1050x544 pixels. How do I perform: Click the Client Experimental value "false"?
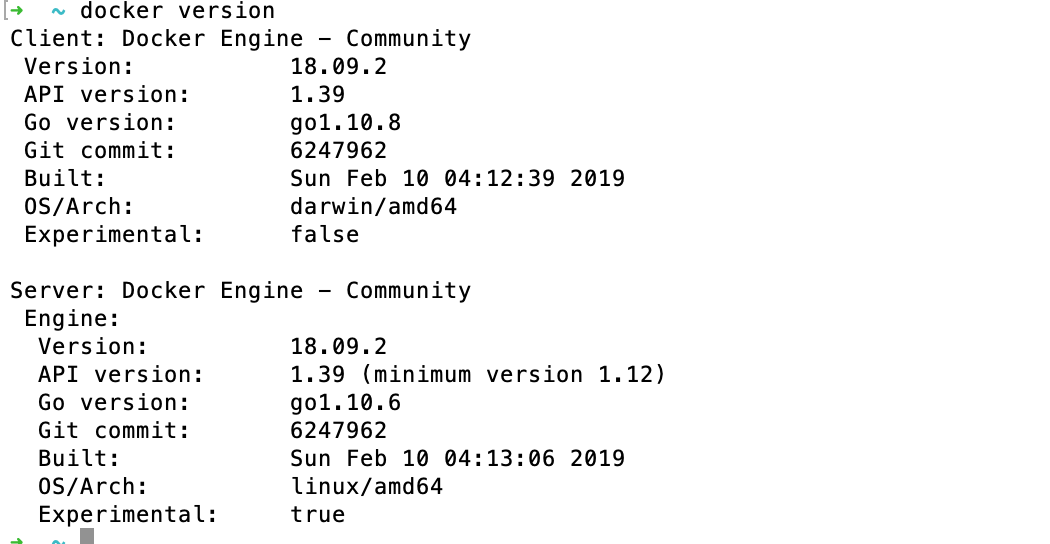coord(324,235)
